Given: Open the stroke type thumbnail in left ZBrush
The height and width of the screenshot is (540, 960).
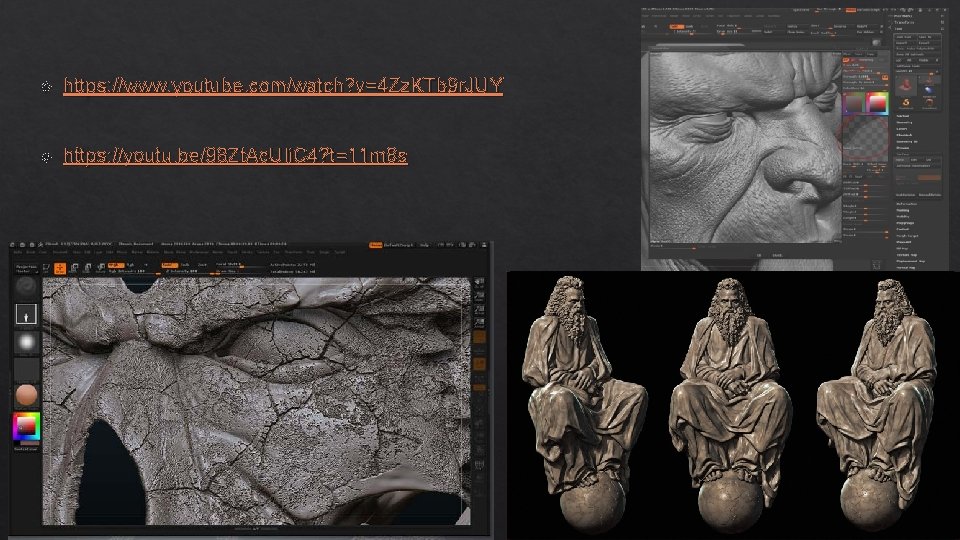Looking at the screenshot, I should [x=26, y=314].
